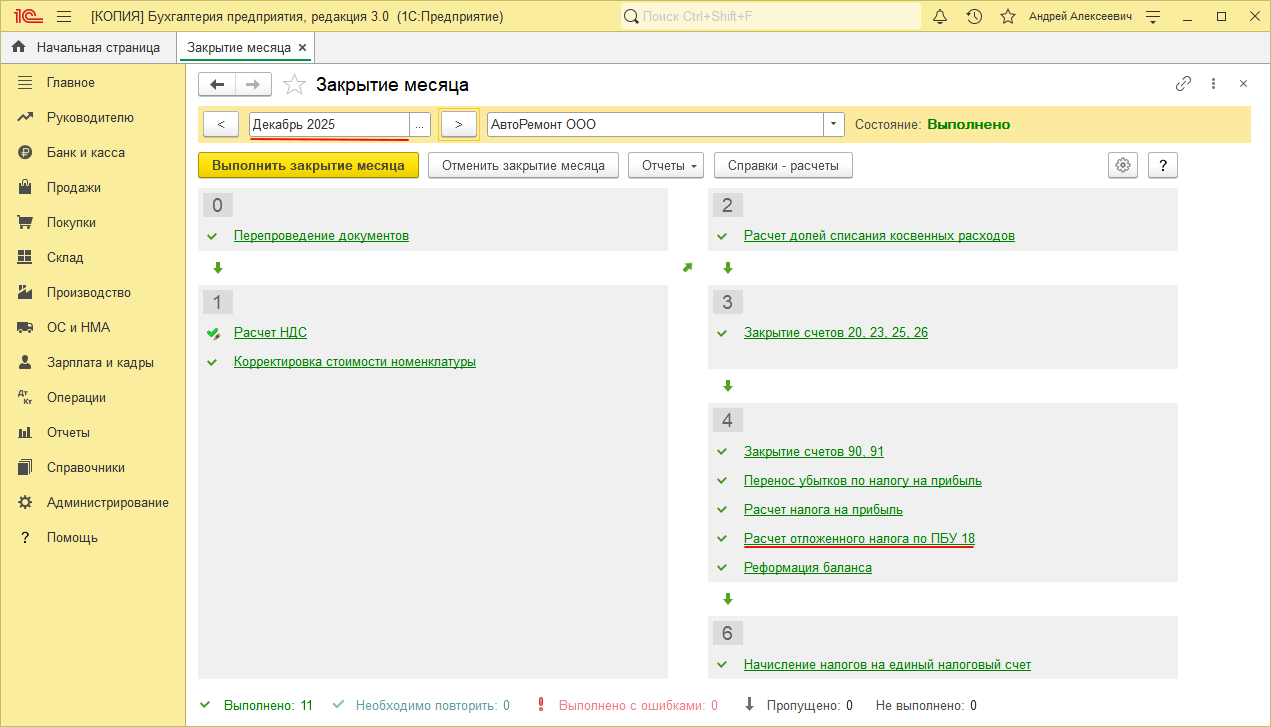Open the Реформация баланса link
The height and width of the screenshot is (727, 1271).
coord(807,567)
